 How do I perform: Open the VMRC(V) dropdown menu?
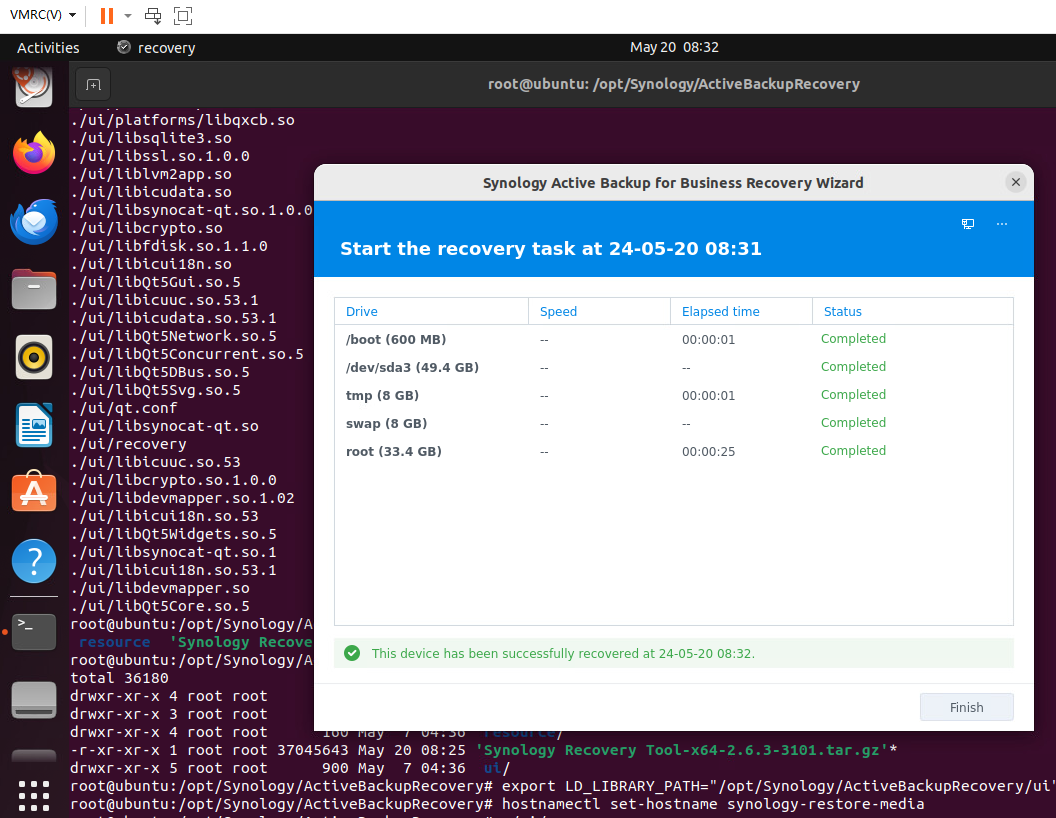click(42, 15)
